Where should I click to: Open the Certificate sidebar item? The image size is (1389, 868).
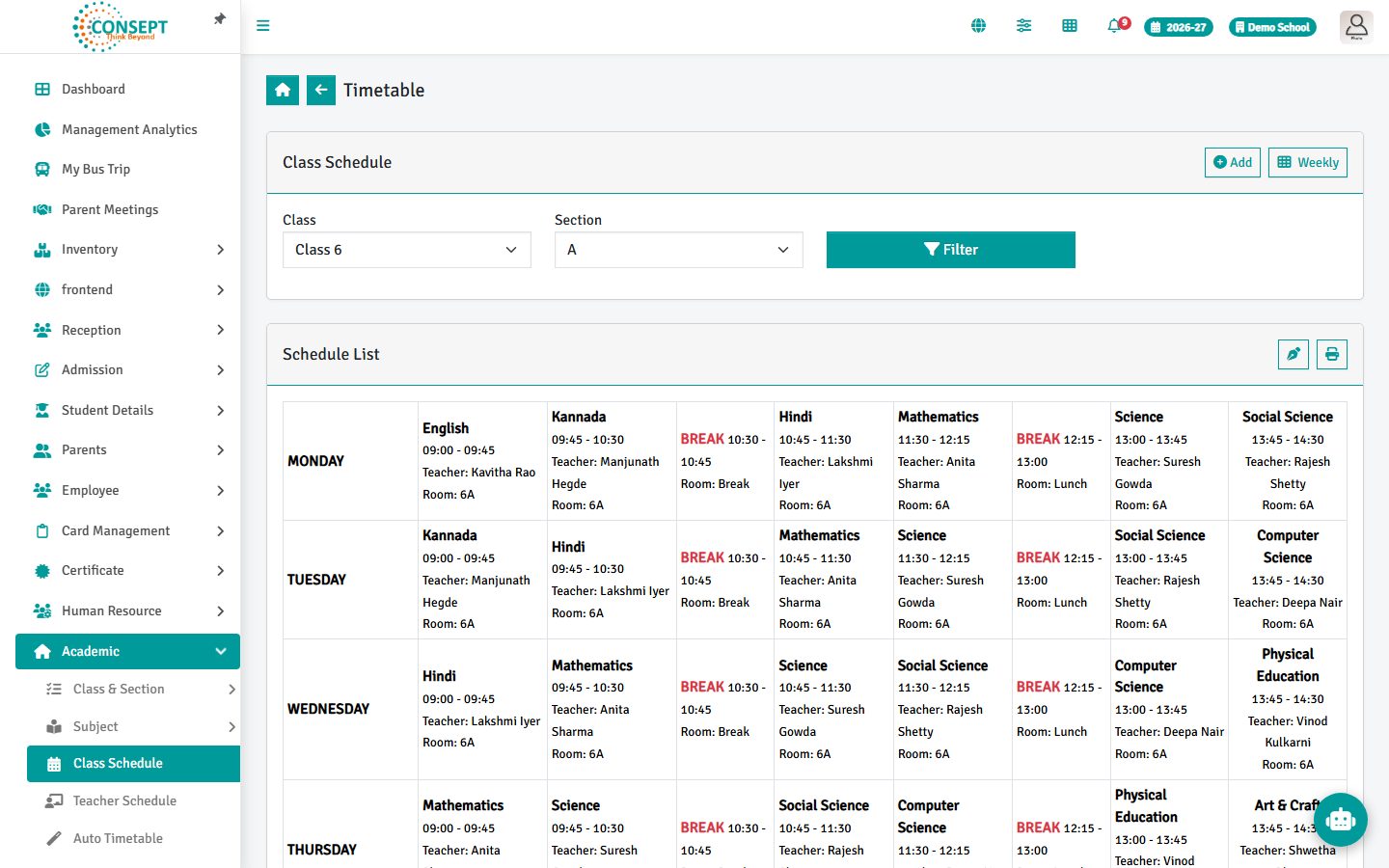tap(127, 570)
